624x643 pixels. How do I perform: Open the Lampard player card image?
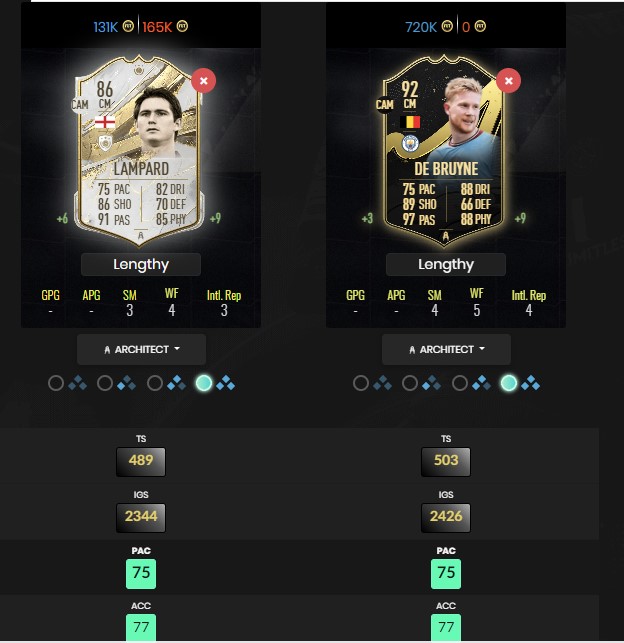pyautogui.click(x=139, y=151)
